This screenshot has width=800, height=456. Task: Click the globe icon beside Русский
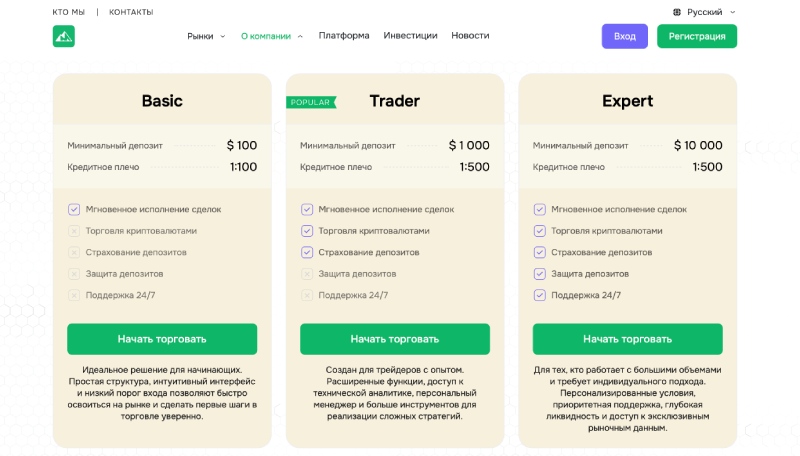[x=677, y=12]
